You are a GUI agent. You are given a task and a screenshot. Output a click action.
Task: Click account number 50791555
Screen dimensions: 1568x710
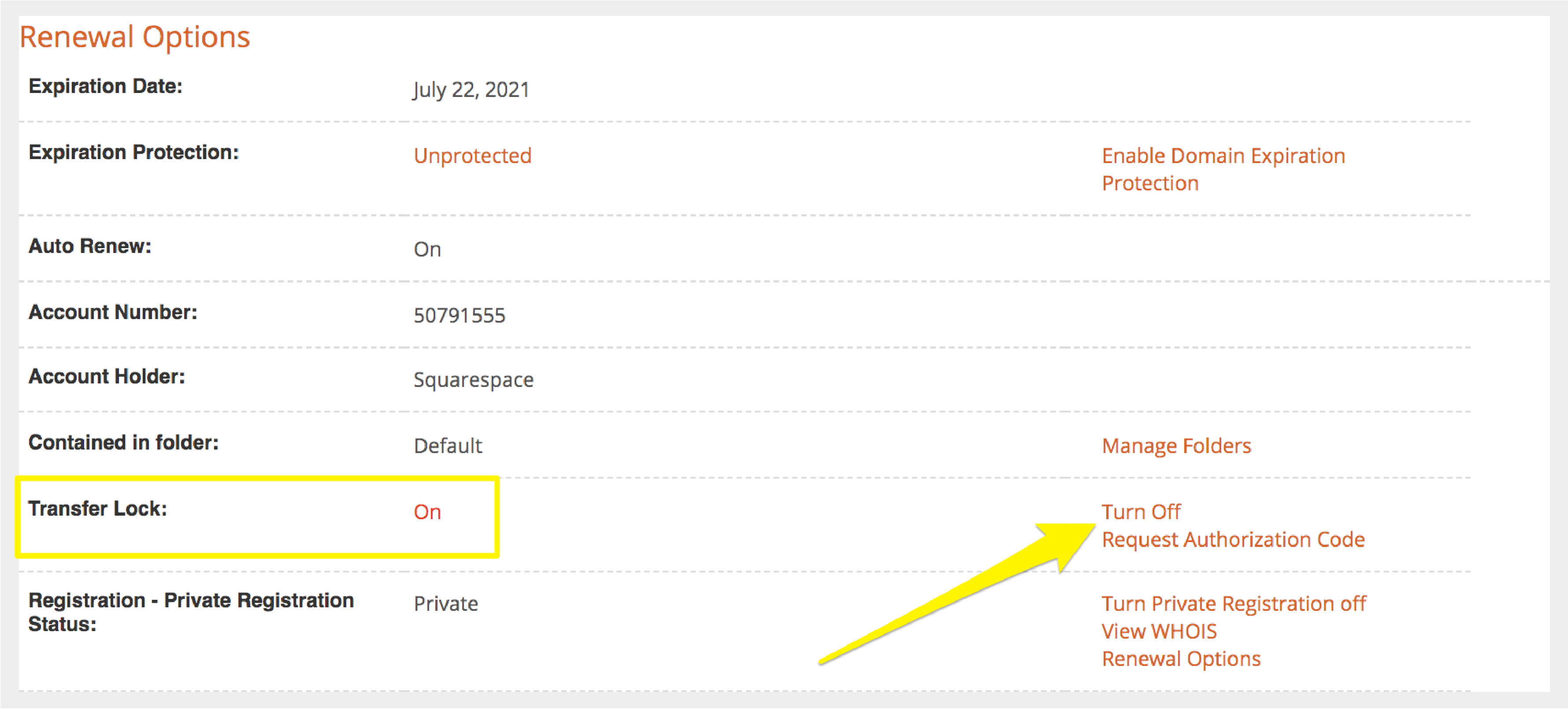[x=459, y=316]
